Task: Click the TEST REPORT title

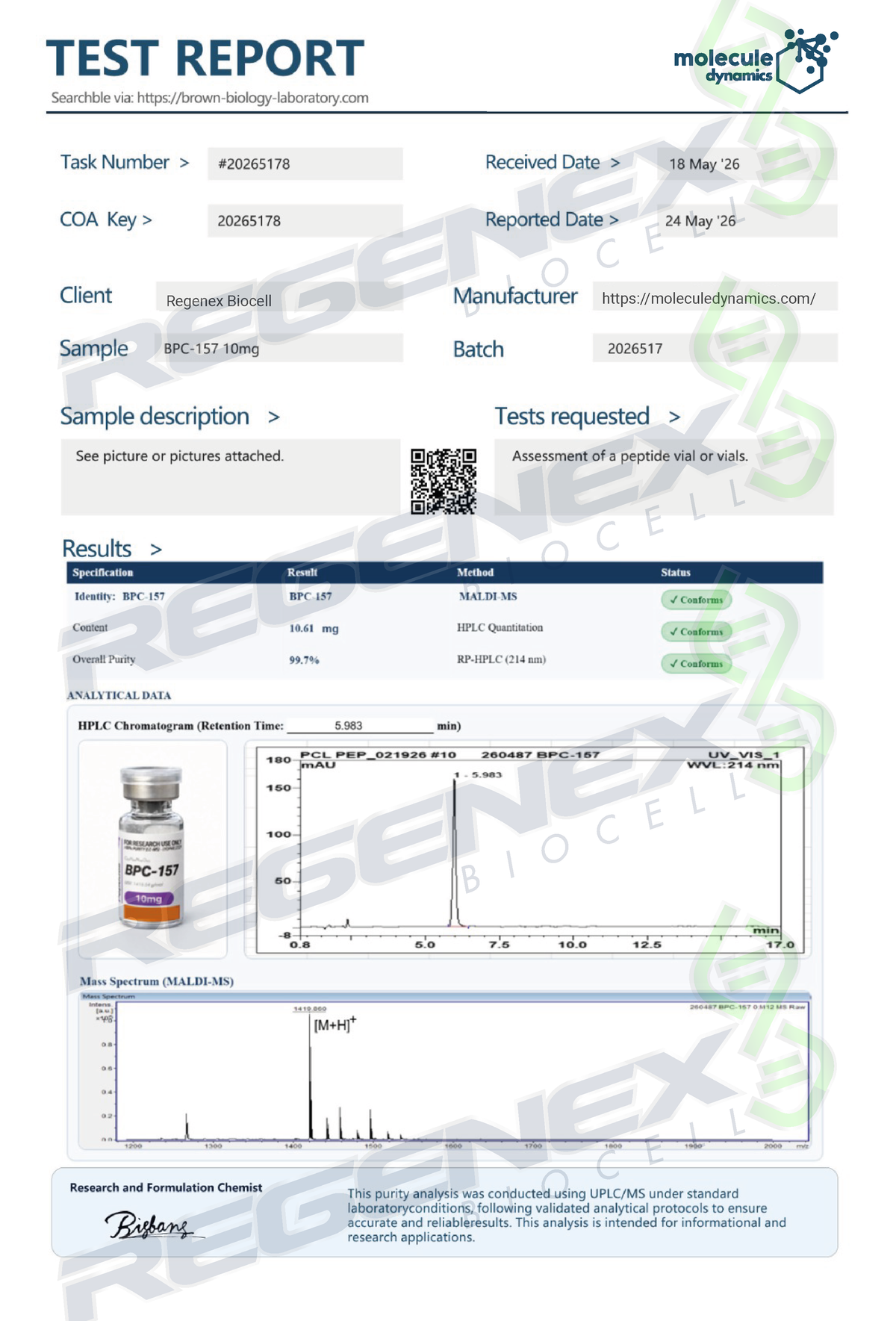Action: (x=205, y=59)
